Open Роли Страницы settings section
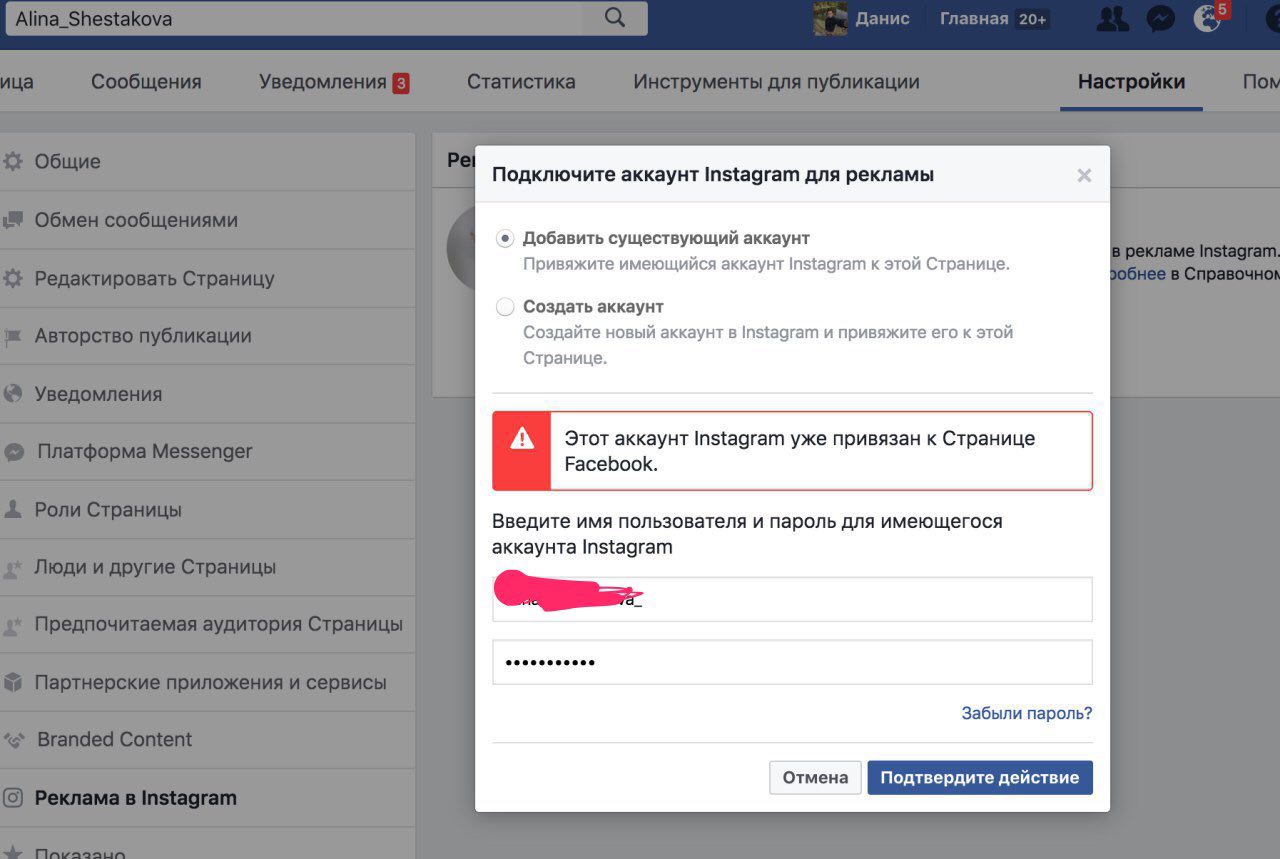The image size is (1280, 859). point(207,510)
